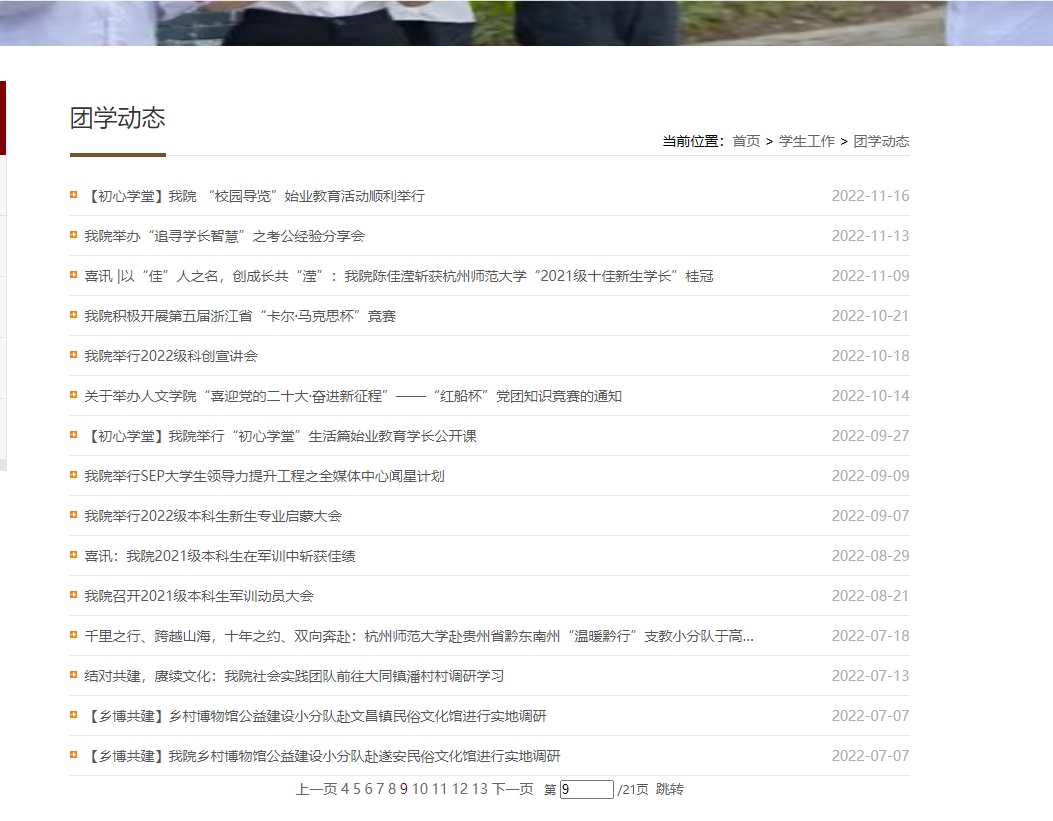
Task: Go to the next page via 下一页
Action: 512,789
